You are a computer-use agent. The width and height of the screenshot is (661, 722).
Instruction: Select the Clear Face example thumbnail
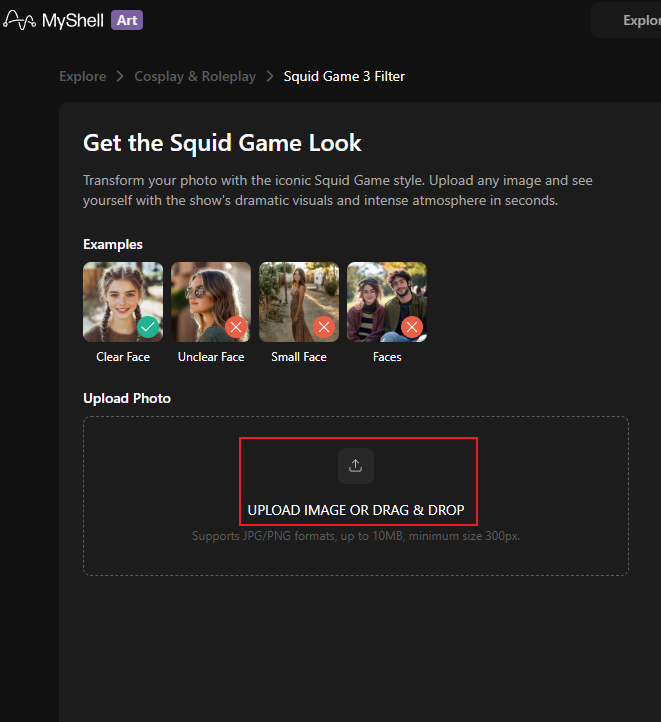tap(123, 302)
